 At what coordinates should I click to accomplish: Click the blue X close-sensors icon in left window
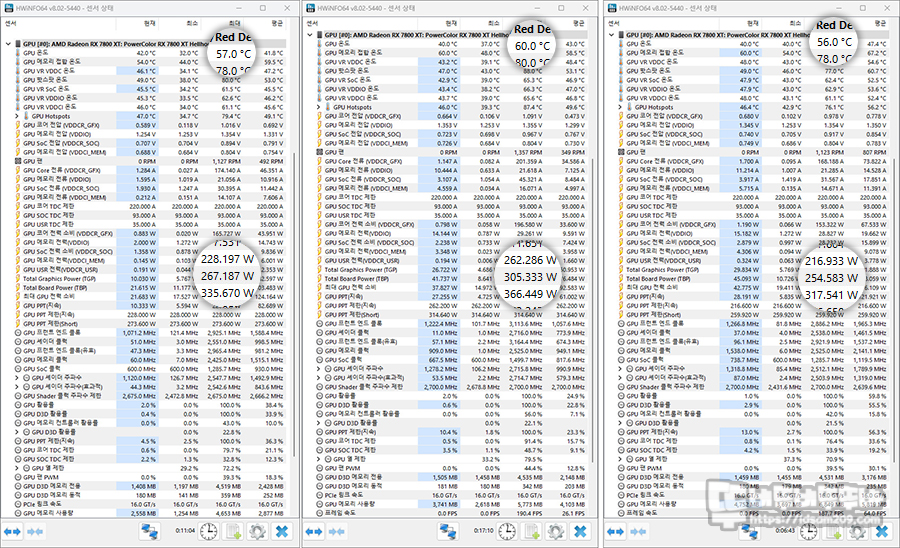coord(282,532)
